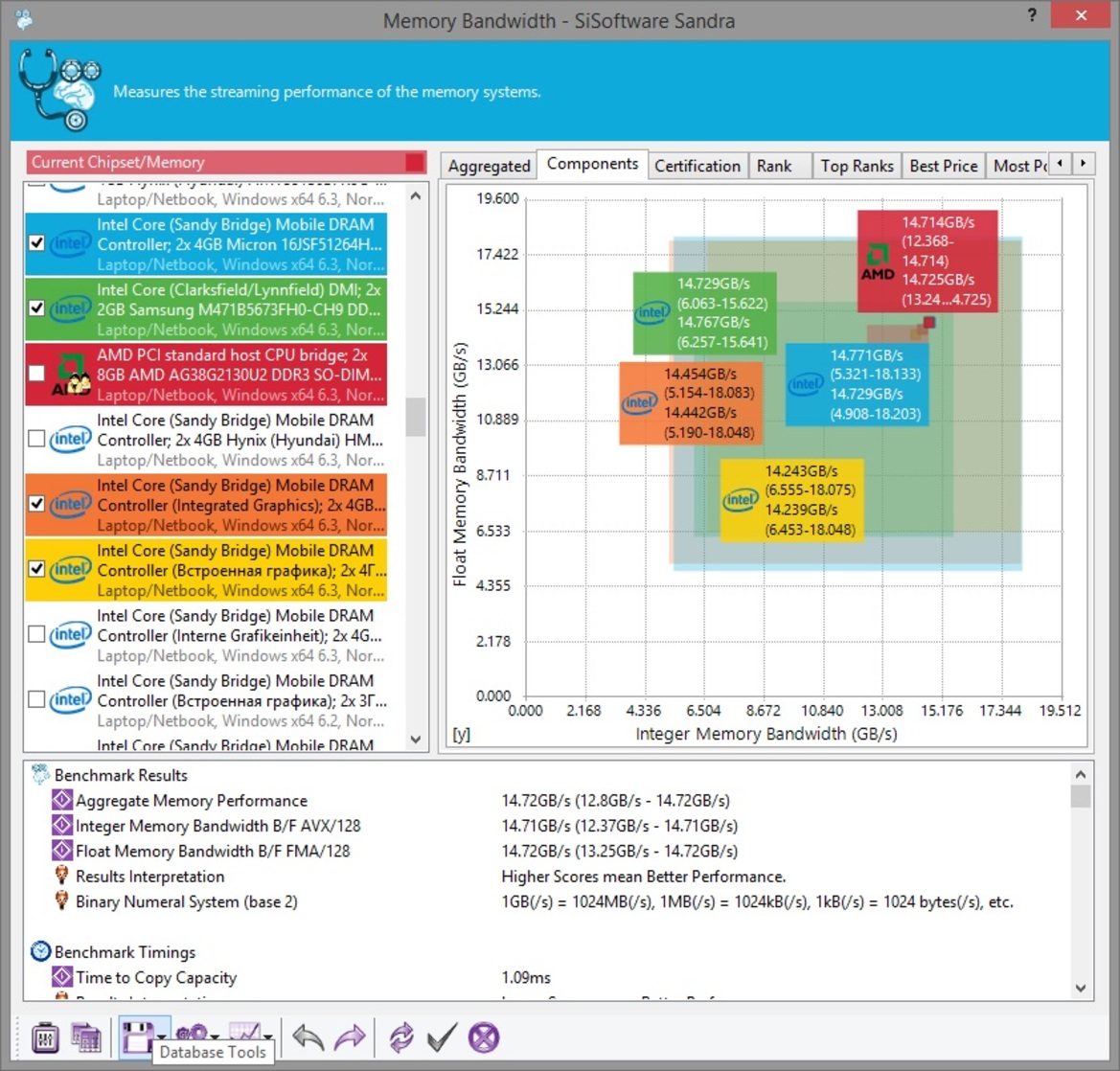Click the orange 14.454GB/s box in chart
This screenshot has width=1120, height=1071.
click(691, 403)
